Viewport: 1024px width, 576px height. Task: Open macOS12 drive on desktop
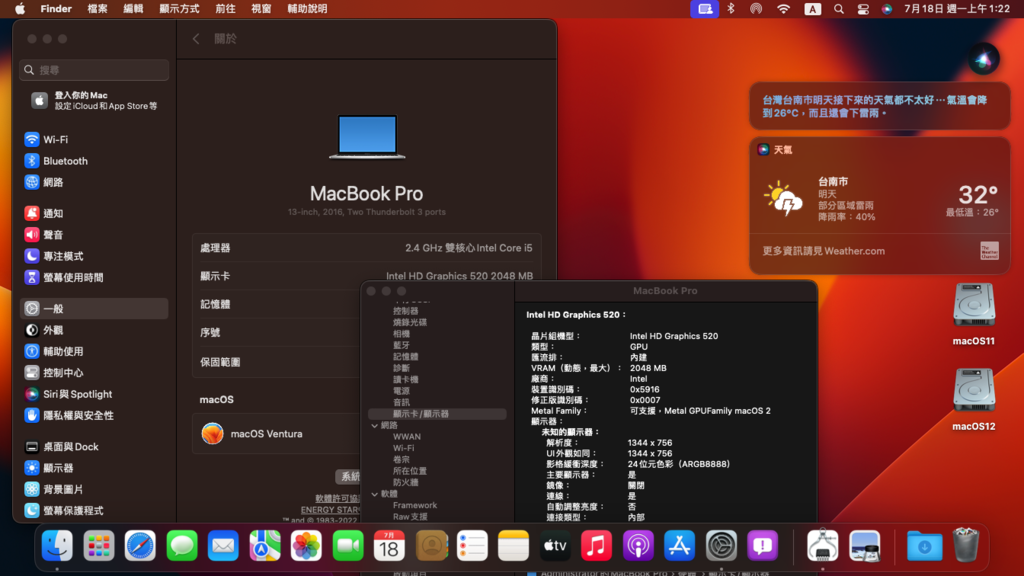(974, 399)
